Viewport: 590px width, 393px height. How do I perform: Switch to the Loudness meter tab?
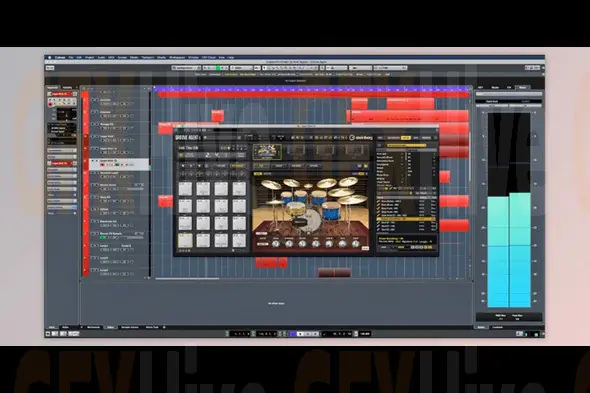point(497,327)
